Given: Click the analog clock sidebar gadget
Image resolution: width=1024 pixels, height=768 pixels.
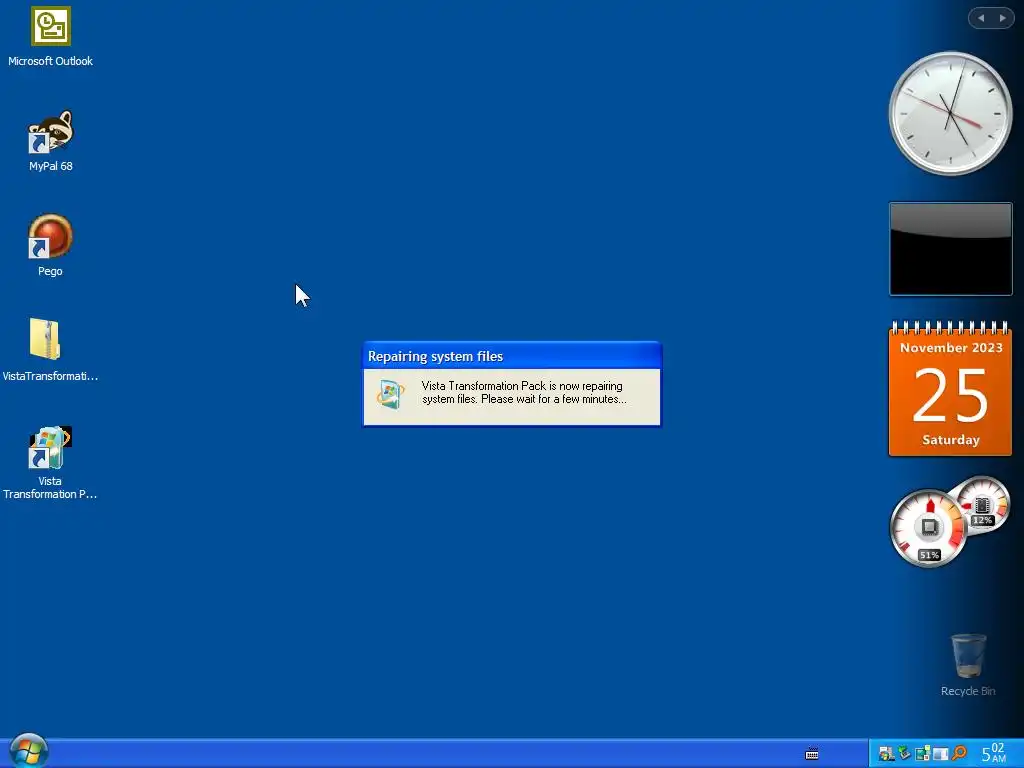Looking at the screenshot, I should pyautogui.click(x=951, y=114).
